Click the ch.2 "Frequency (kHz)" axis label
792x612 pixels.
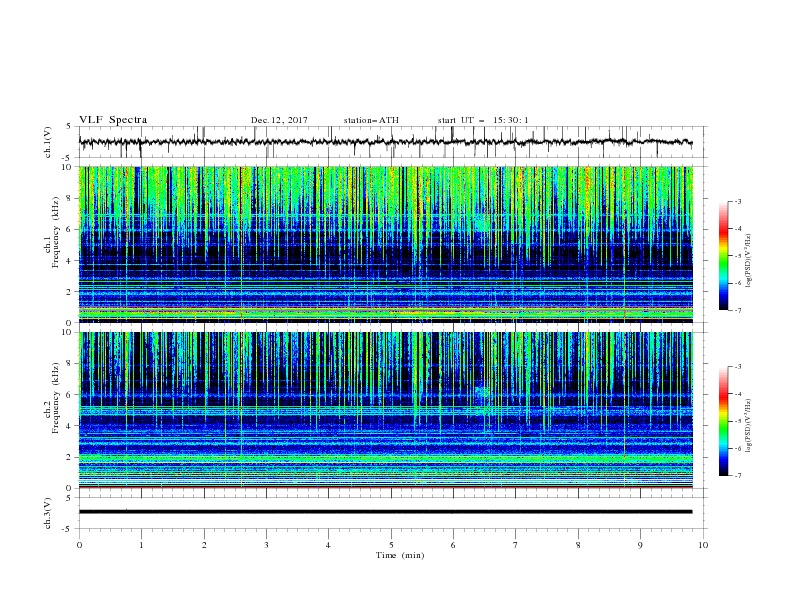pyautogui.click(x=55, y=399)
